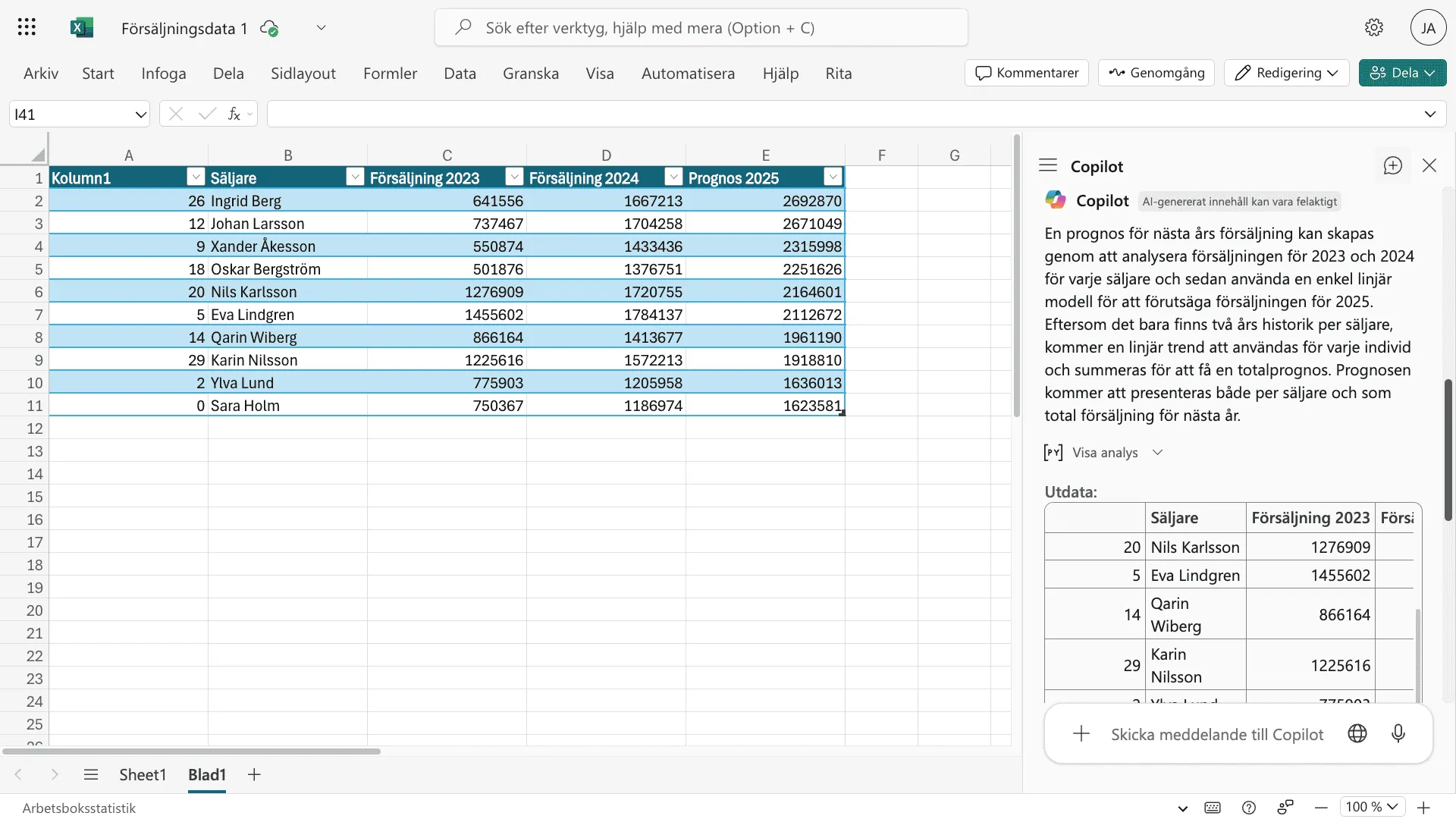Click the globe icon in Copilot input

click(x=1357, y=733)
